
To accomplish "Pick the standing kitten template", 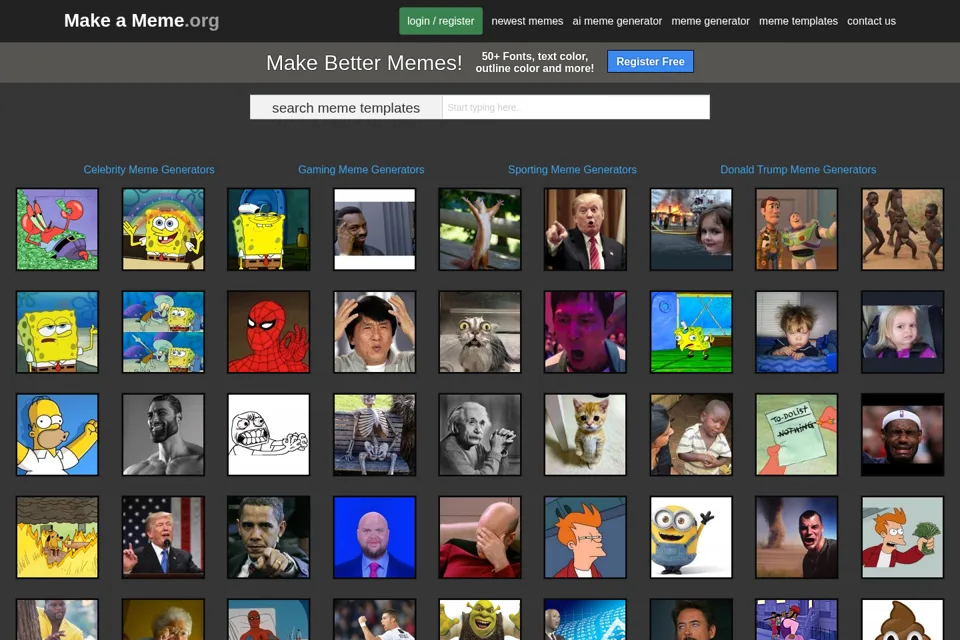I will (x=585, y=435).
